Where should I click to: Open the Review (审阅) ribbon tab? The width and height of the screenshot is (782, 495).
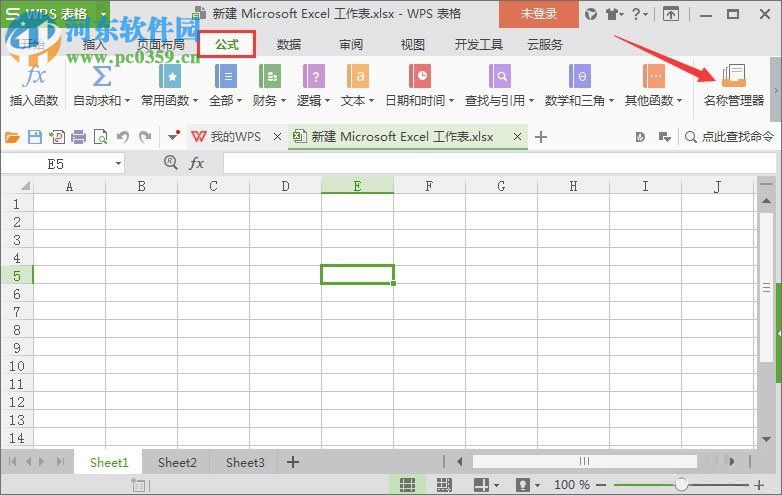351,45
